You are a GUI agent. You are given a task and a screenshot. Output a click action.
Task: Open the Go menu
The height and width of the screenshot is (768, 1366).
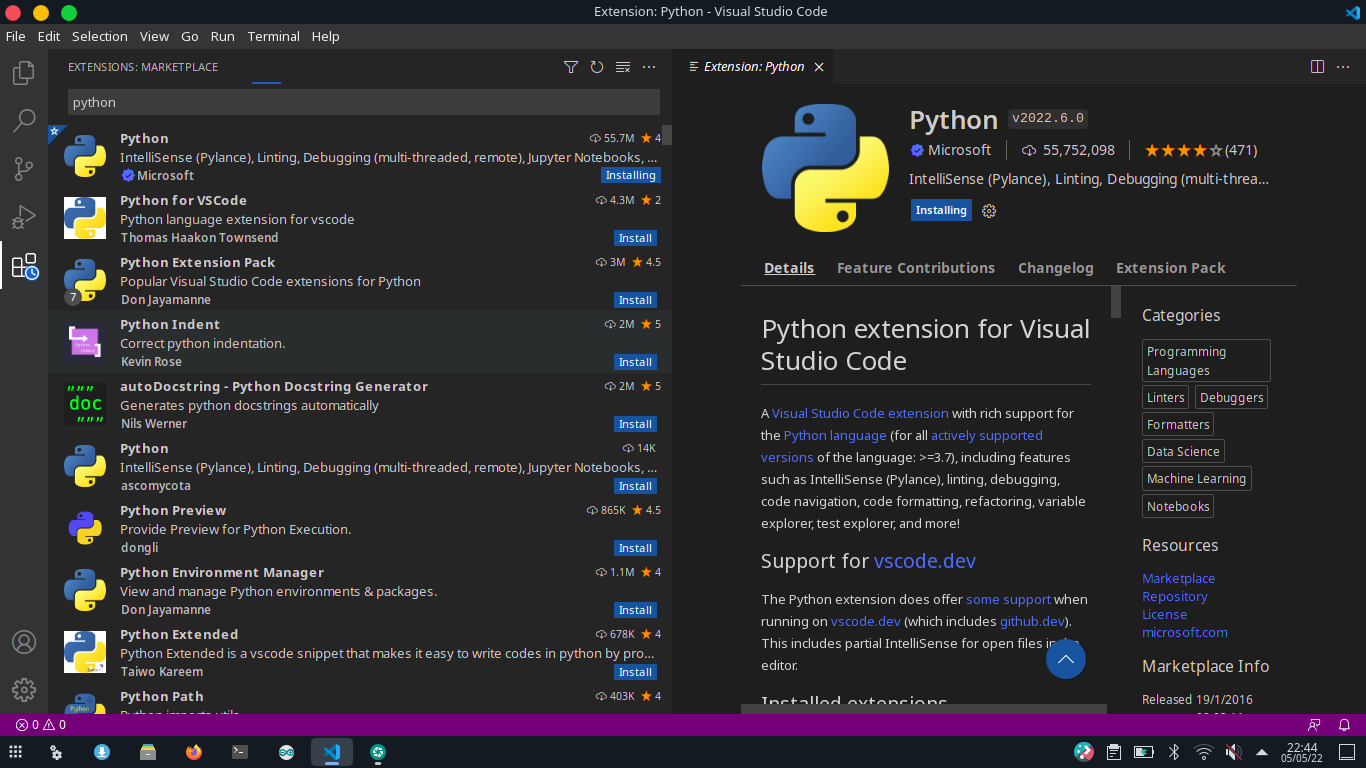click(x=190, y=36)
